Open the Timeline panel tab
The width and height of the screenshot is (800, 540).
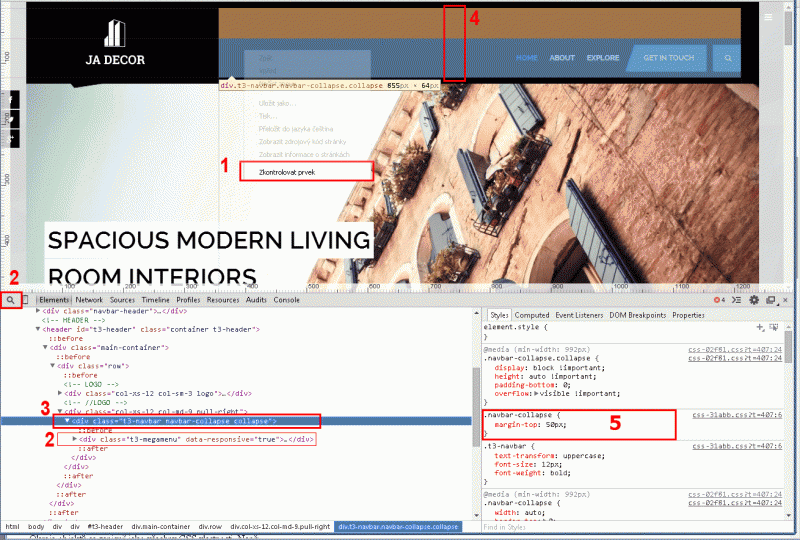point(156,300)
